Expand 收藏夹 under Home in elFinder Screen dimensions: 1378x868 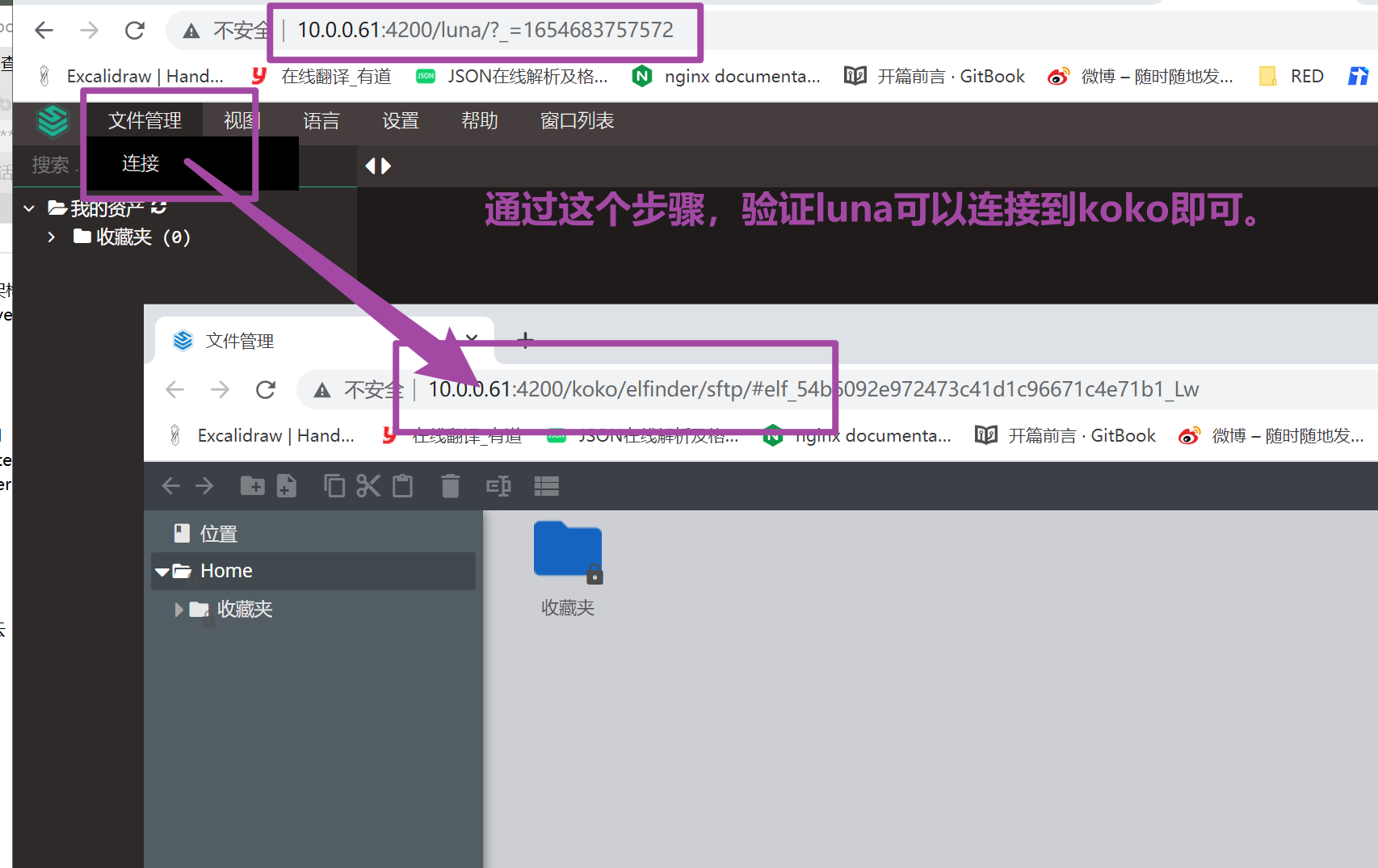pyautogui.click(x=179, y=610)
